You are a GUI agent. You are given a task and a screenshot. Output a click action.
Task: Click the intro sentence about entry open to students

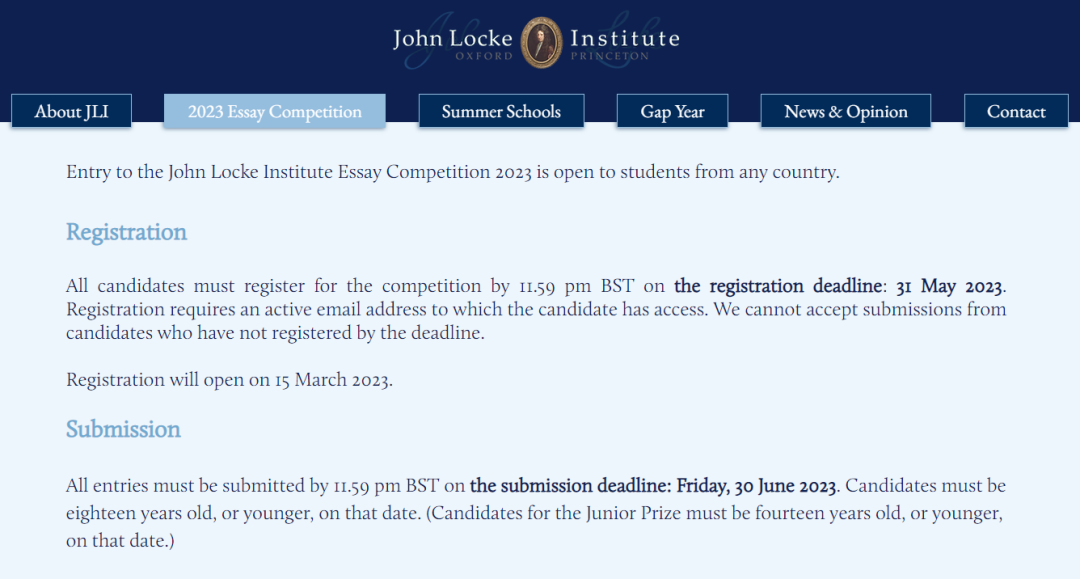[x=453, y=171]
